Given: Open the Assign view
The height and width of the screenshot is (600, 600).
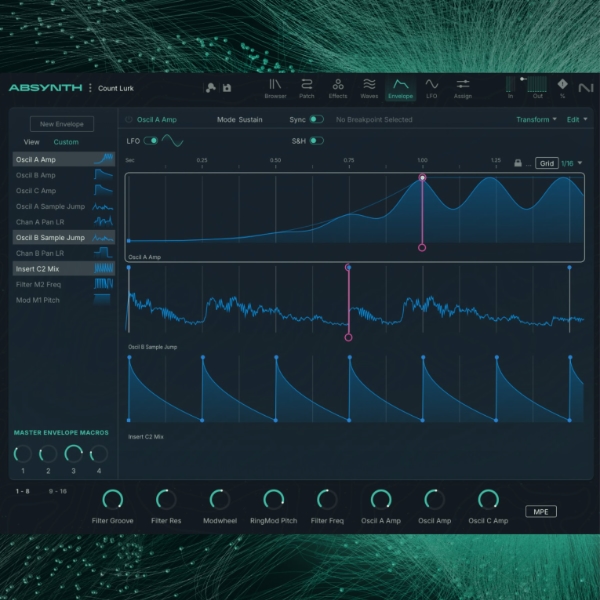Looking at the screenshot, I should [x=463, y=88].
